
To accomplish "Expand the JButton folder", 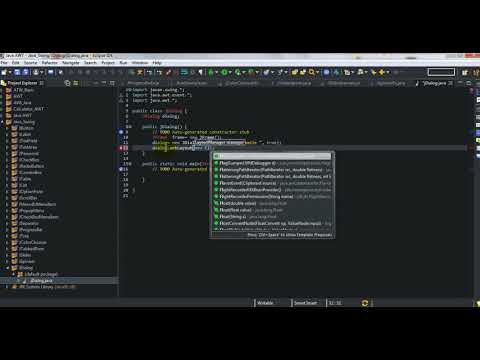I will tap(7, 128).
